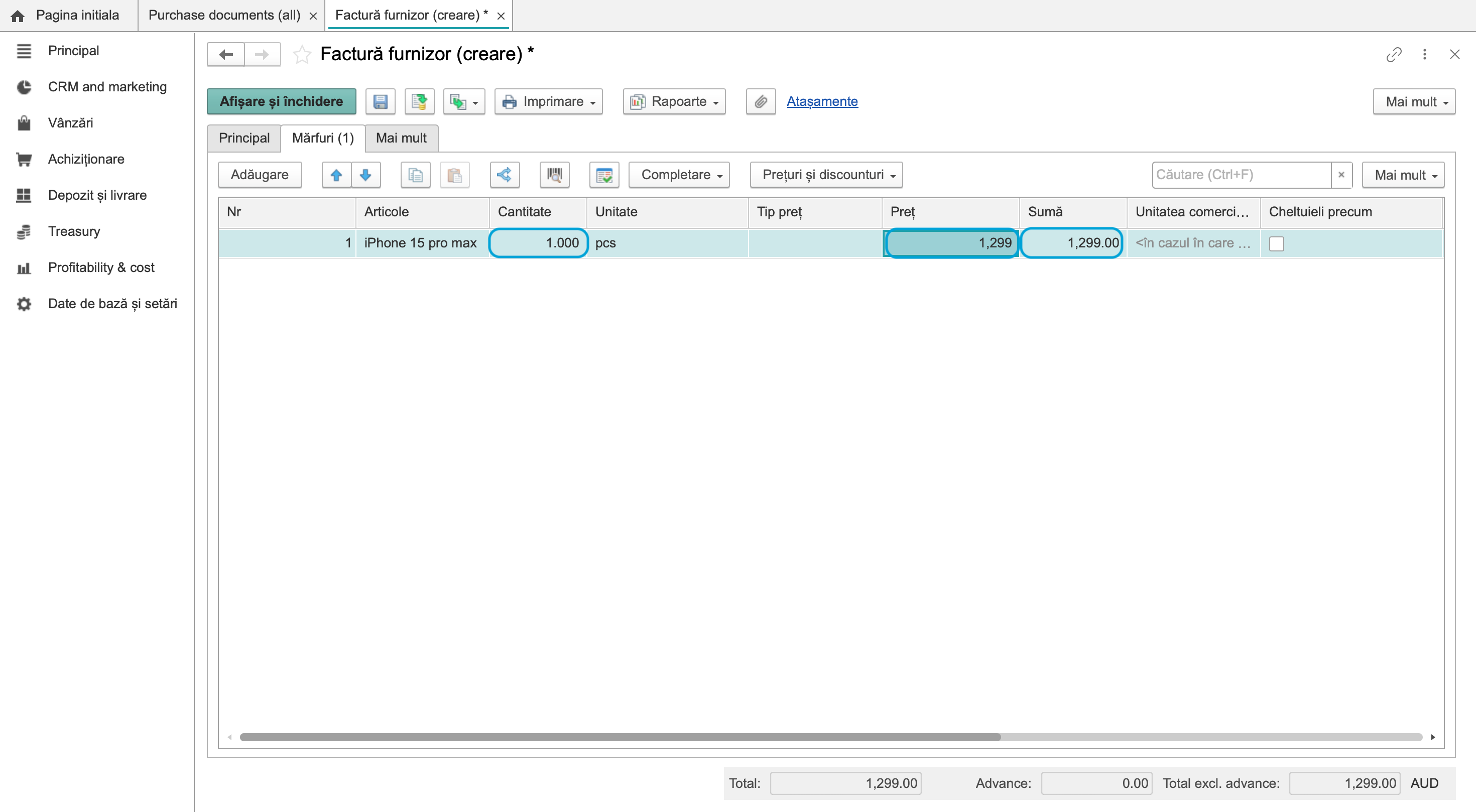Add form to favorites with star
1476x812 pixels.
pyautogui.click(x=302, y=54)
